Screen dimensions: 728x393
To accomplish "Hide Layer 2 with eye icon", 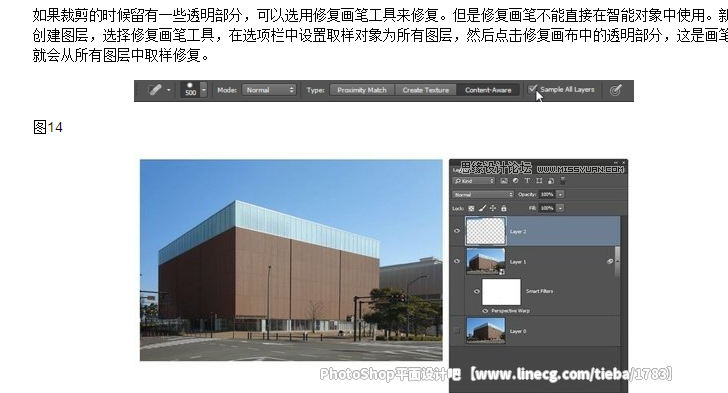I will (x=457, y=231).
